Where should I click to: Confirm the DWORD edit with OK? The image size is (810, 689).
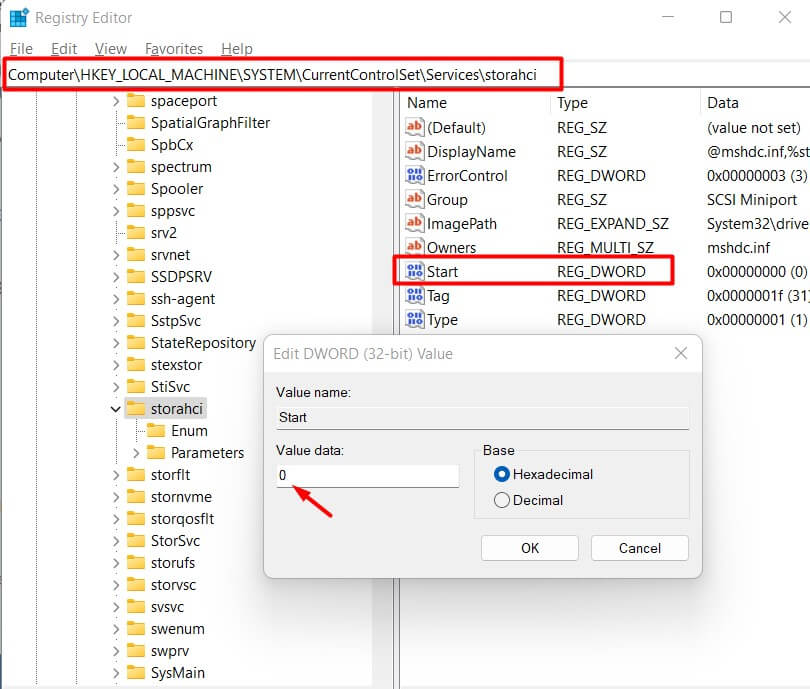pyautogui.click(x=529, y=548)
